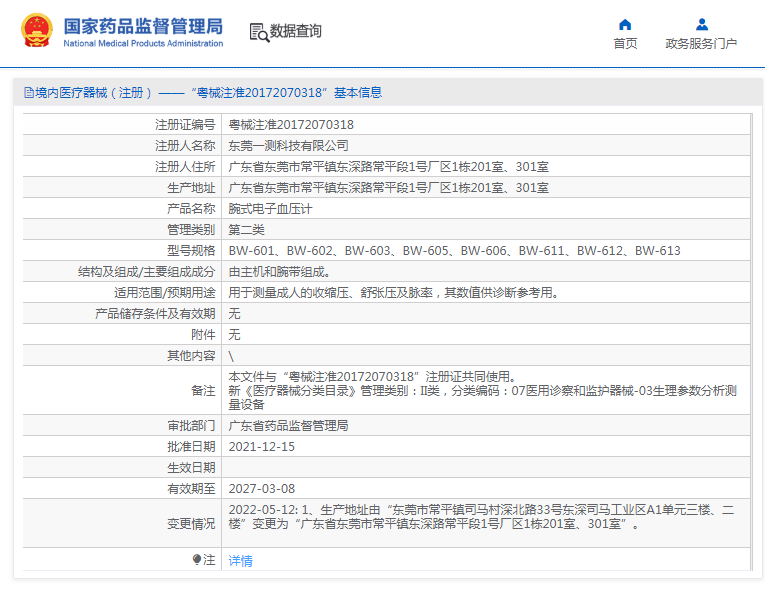Image resolution: width=765 pixels, height=590 pixels.
Task: Go to 首页 home page
Action: [625, 43]
